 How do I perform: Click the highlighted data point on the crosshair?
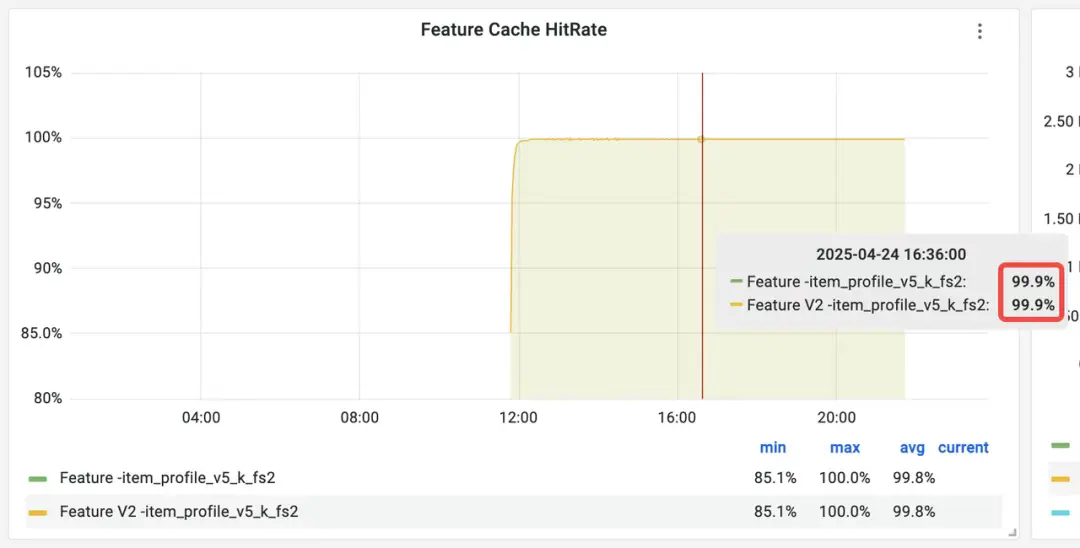(701, 139)
